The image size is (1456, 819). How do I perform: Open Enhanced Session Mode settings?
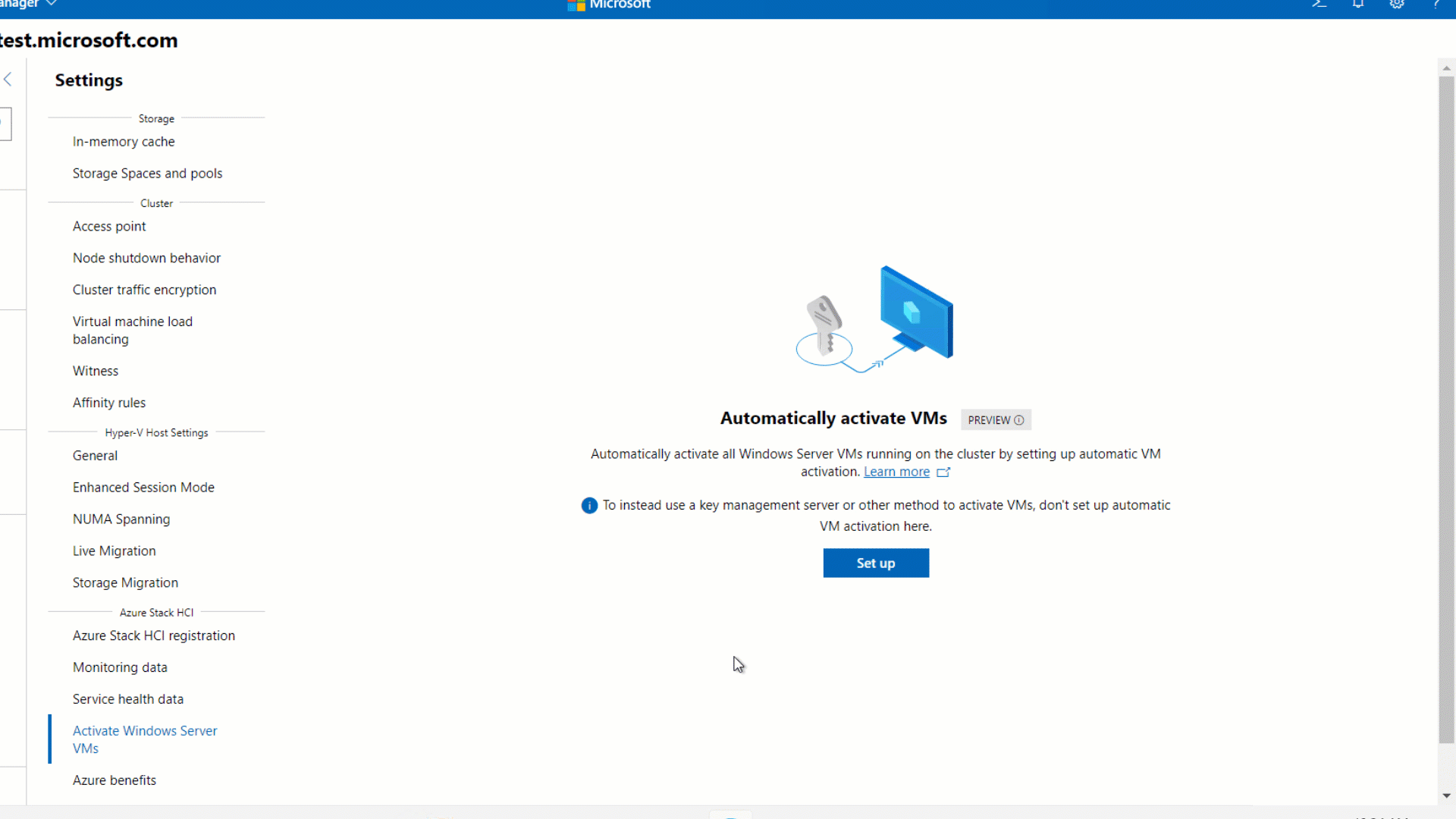click(143, 488)
